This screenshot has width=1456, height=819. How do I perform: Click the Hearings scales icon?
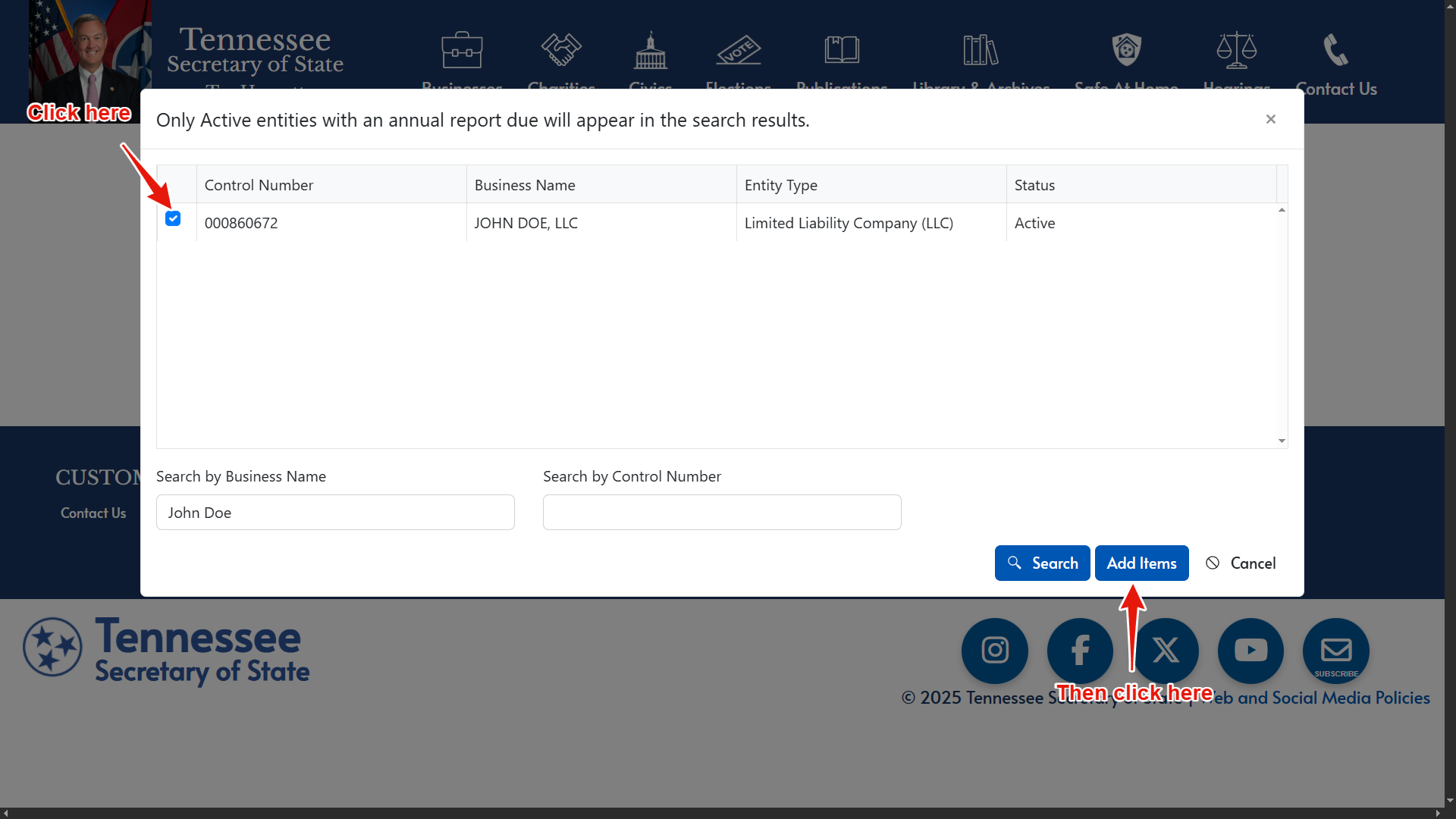click(1236, 50)
